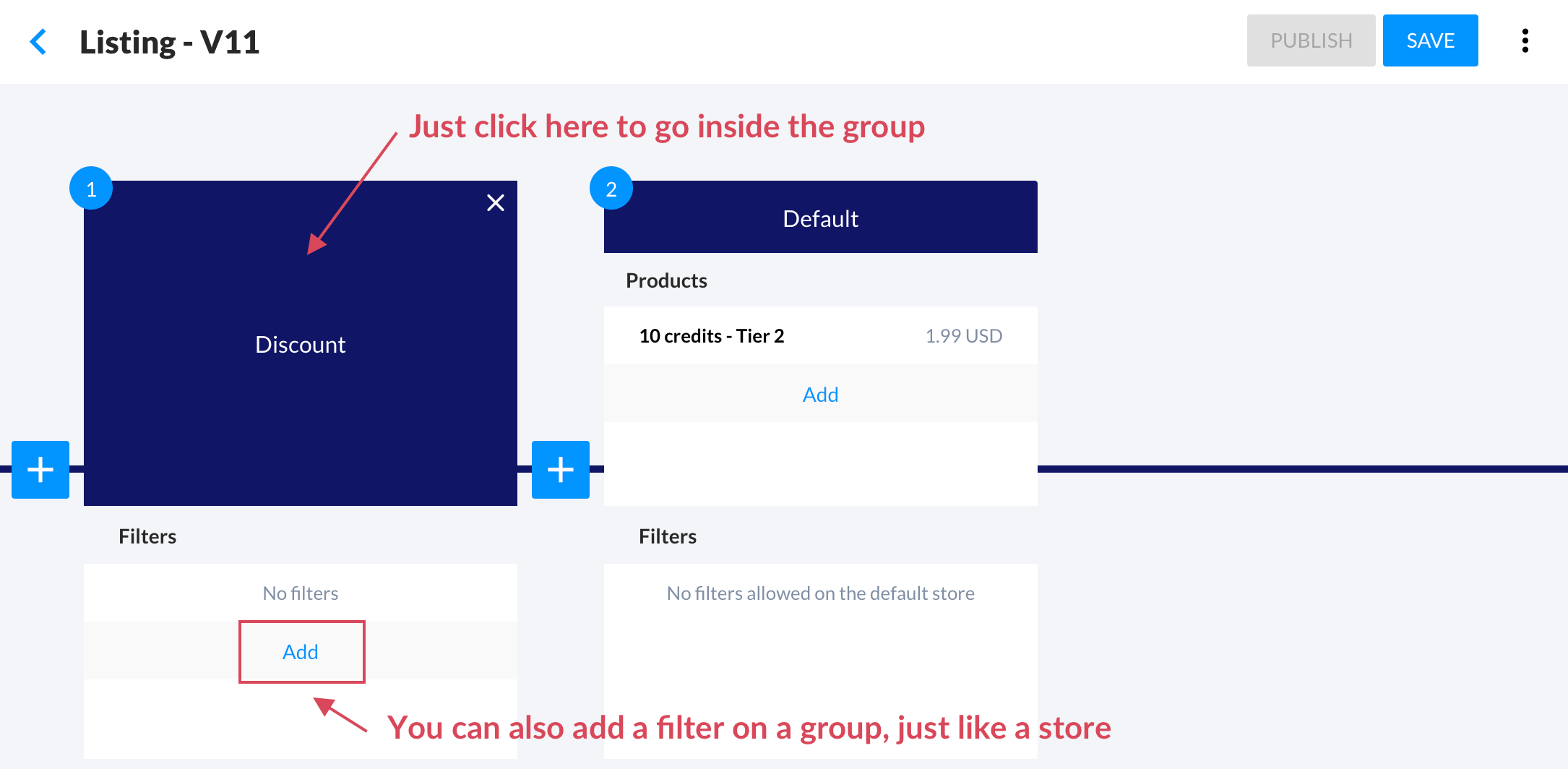The image size is (1568, 769).
Task: Click the 'No filters allowed on the default store' message
Action: (x=820, y=593)
